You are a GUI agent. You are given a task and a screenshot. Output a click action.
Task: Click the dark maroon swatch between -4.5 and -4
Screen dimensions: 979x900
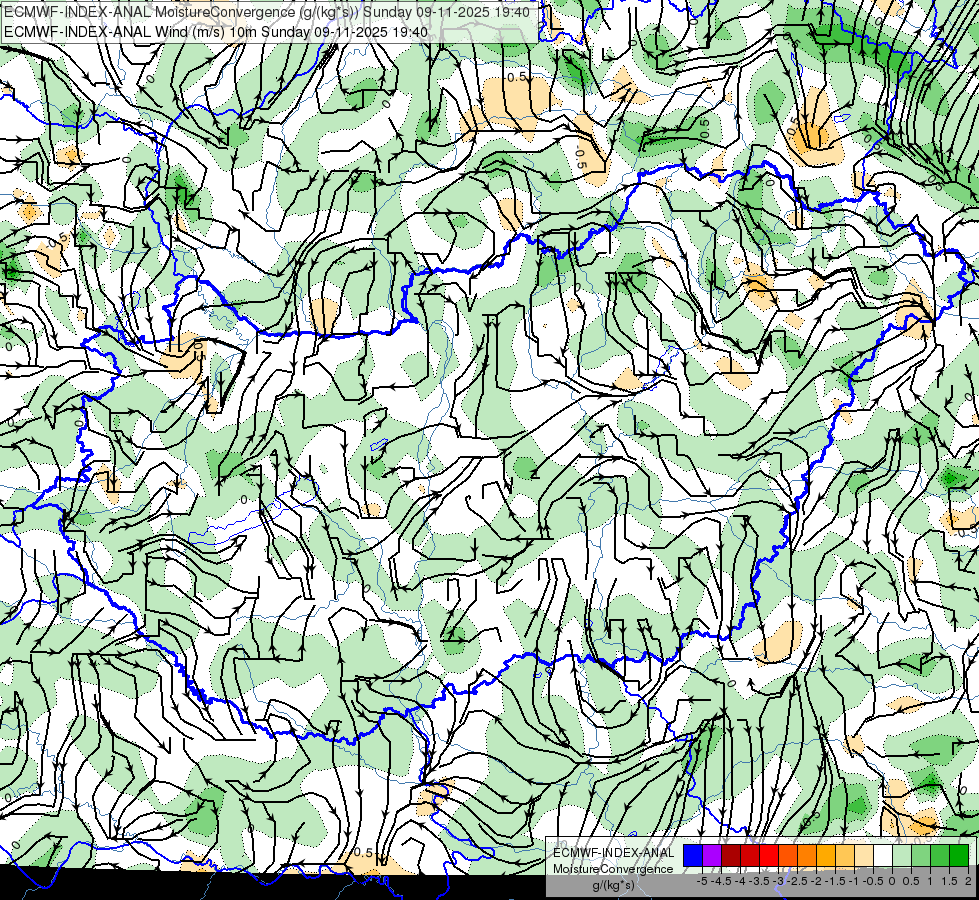(x=731, y=855)
